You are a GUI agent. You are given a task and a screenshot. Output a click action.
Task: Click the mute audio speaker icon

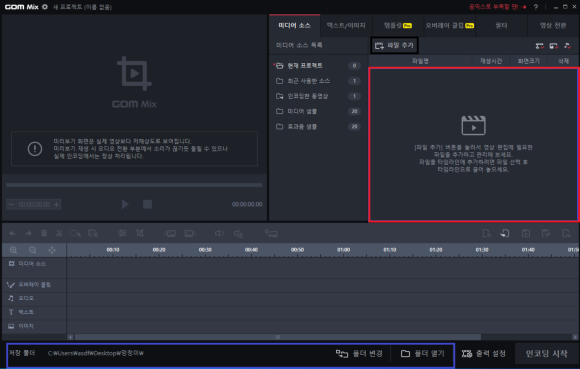coord(238,233)
